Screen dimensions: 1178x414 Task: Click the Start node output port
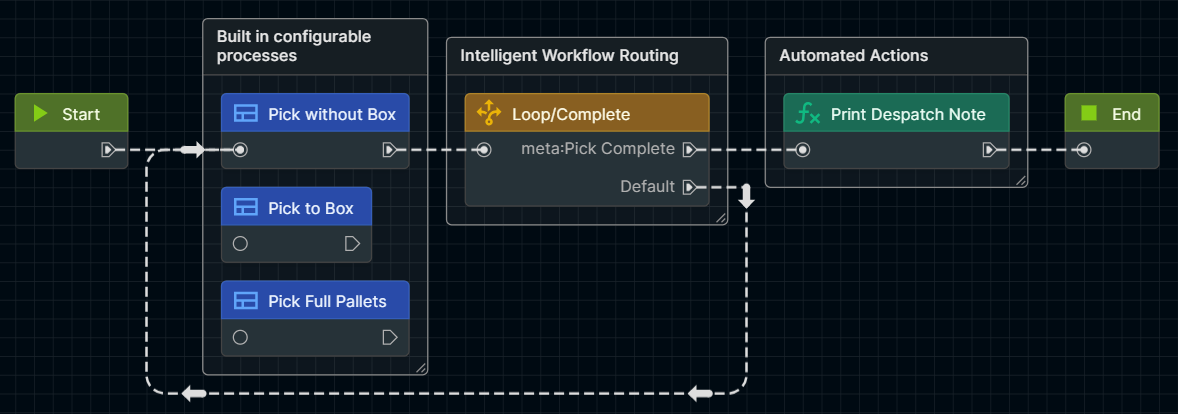109,150
